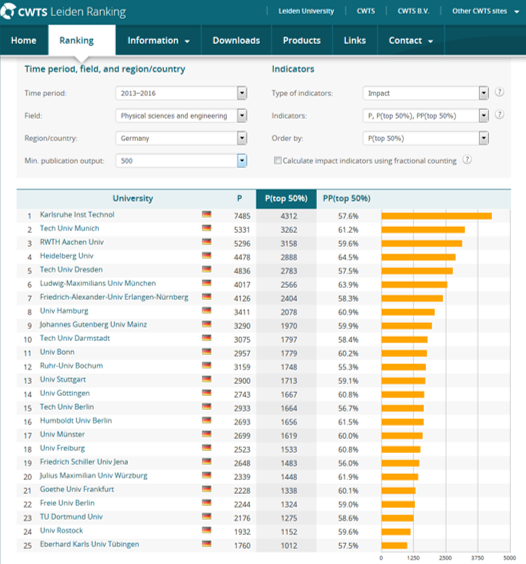The image size is (526, 564).
Task: Open the Downloads tab
Action: coord(236,40)
